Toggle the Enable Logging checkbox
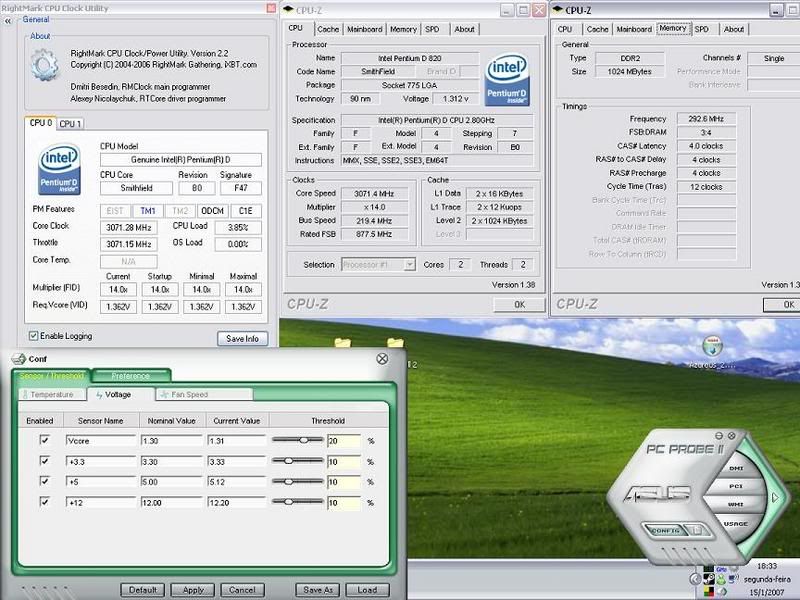Image resolution: width=800 pixels, height=600 pixels. [34, 336]
